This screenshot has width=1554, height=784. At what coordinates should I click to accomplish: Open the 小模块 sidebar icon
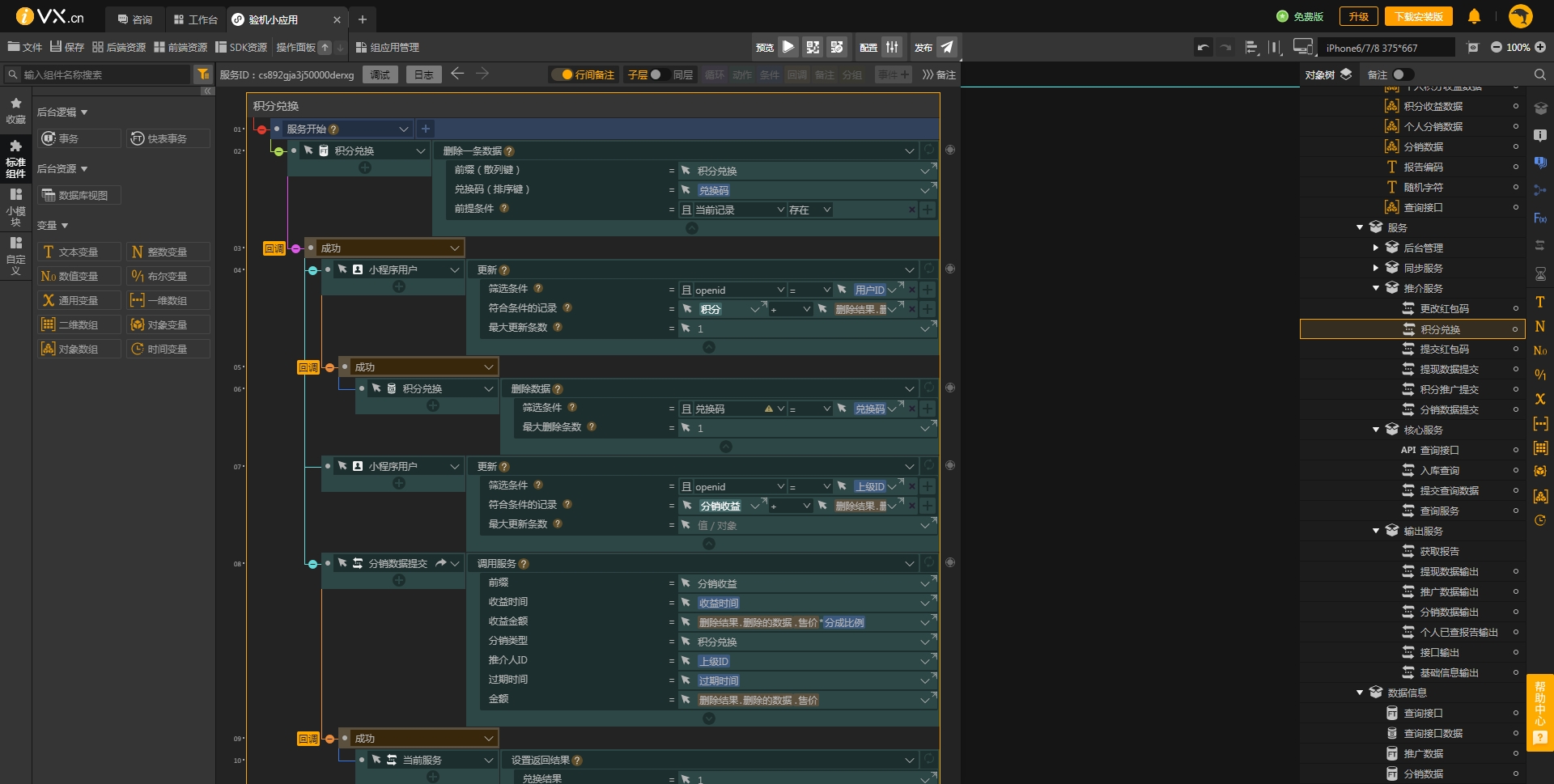15,207
